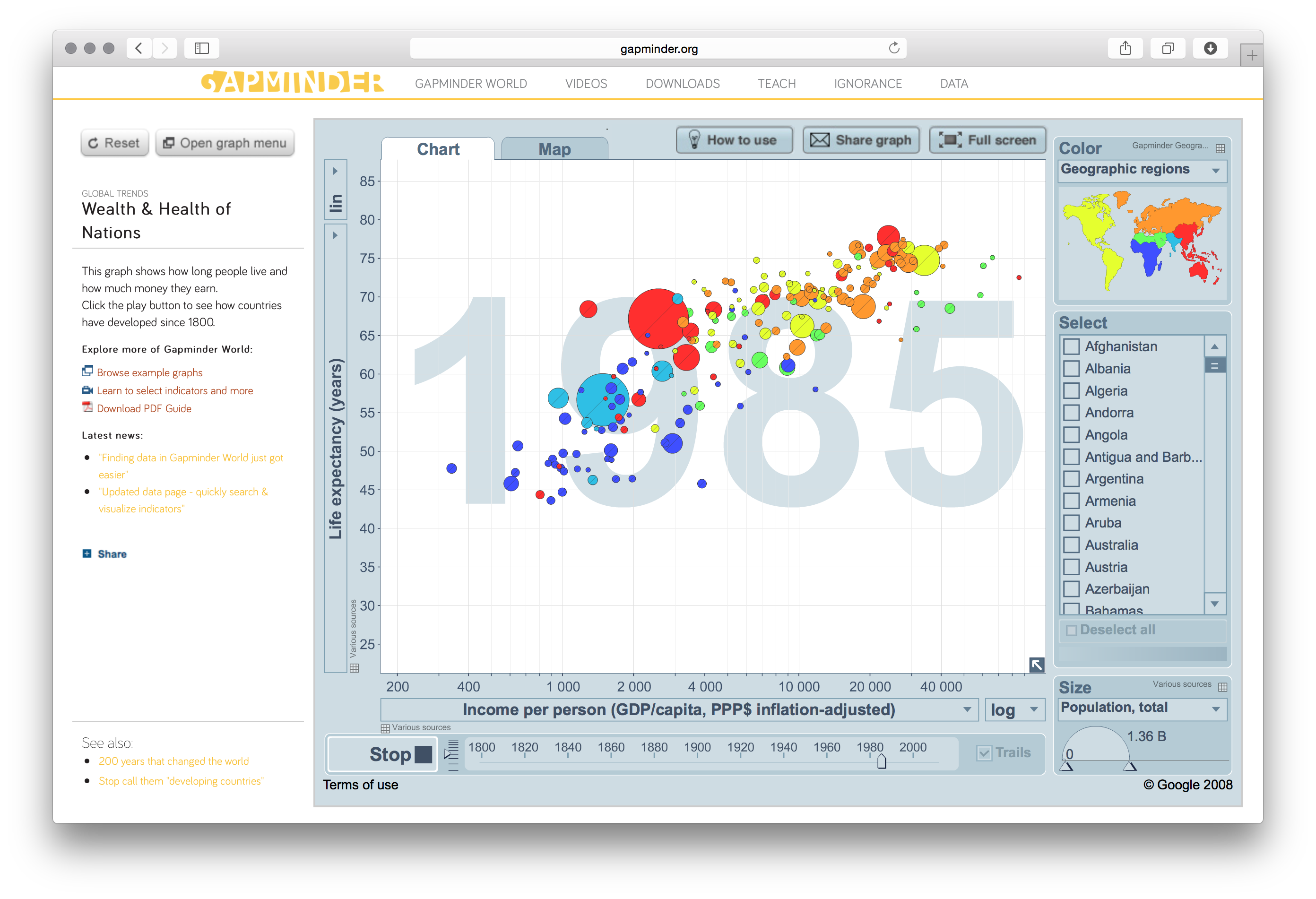Open the Terms of use link
This screenshot has width=1316, height=899.
pyautogui.click(x=361, y=785)
